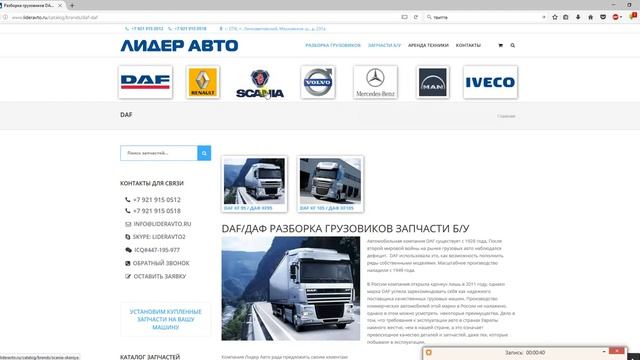Select the MAN brand logo
The height and width of the screenshot is (360, 640).
click(x=433, y=82)
